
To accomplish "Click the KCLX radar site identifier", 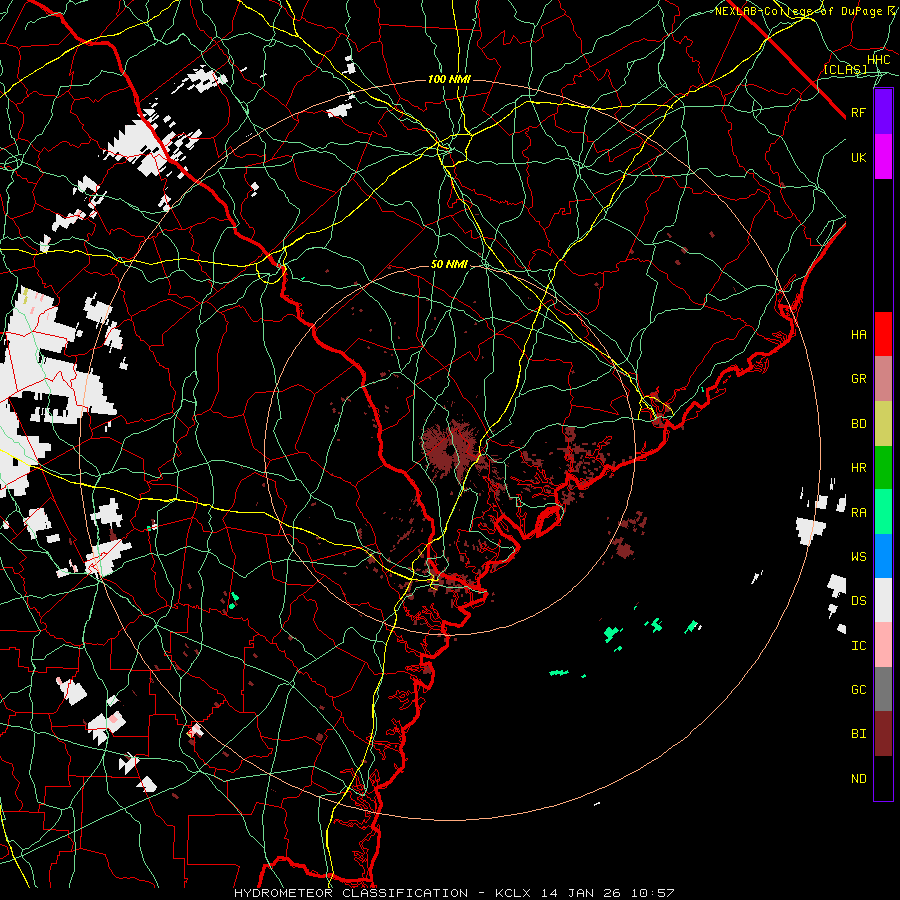I will point(513,893).
